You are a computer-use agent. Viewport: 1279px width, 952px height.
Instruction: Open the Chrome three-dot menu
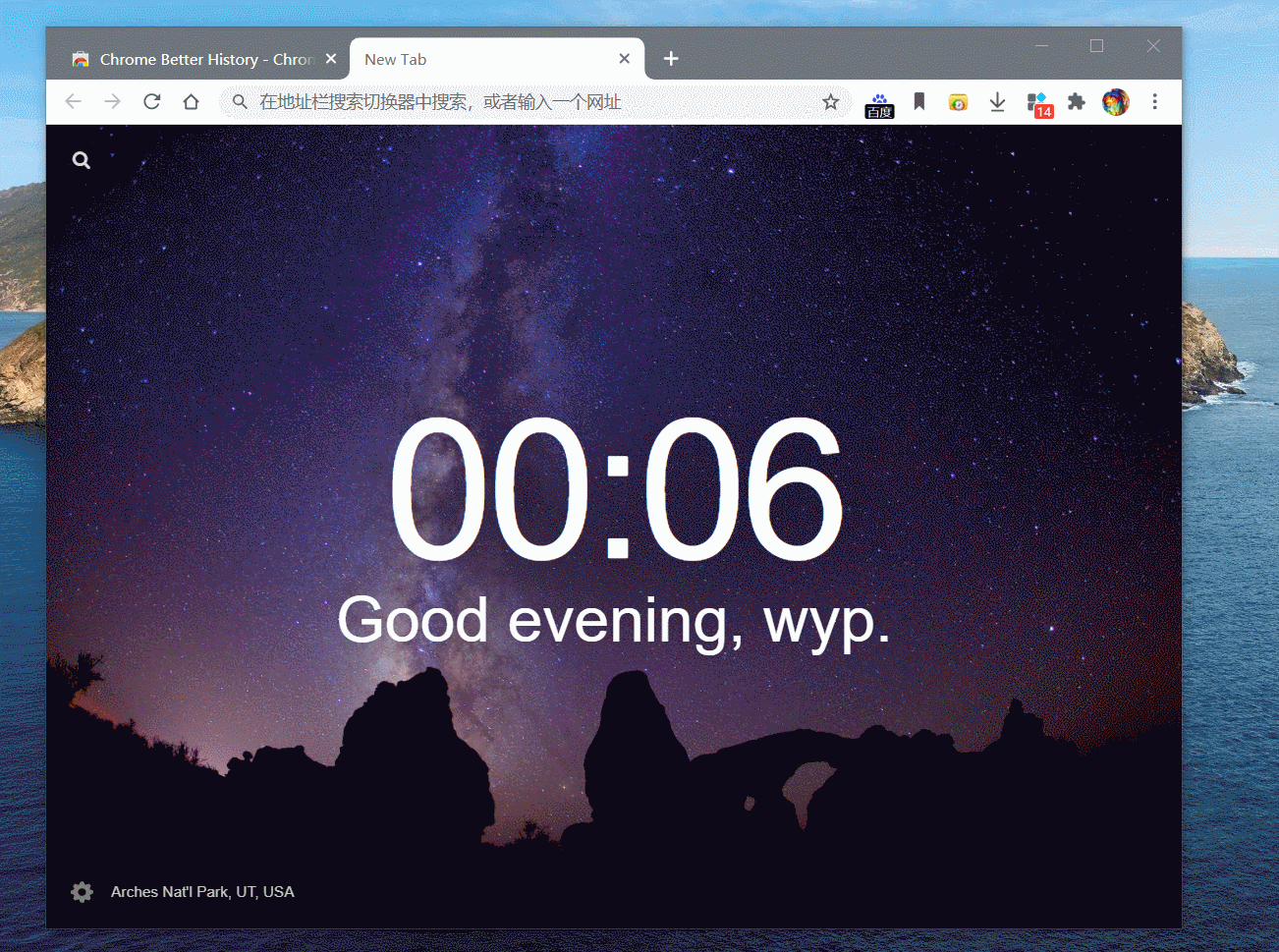point(1155,101)
